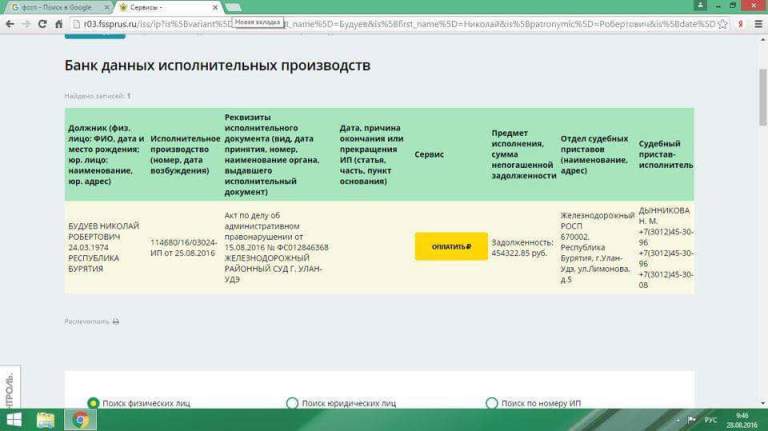Select Поиск по номеру ИП radio button

pyautogui.click(x=491, y=403)
